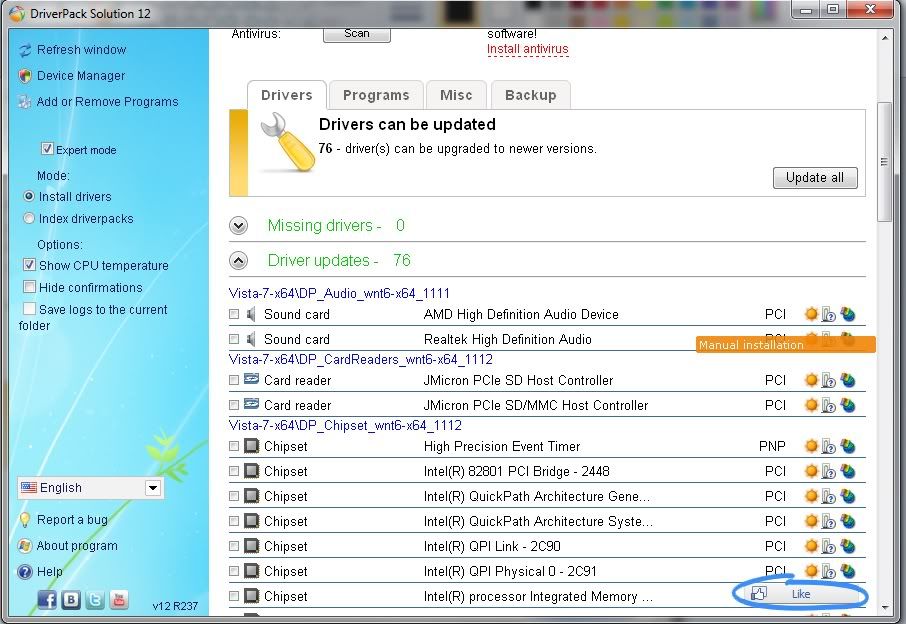Viewport: 906px width, 624px height.
Task: Click orange sun icon for AMD Audio row
Action: [811, 314]
